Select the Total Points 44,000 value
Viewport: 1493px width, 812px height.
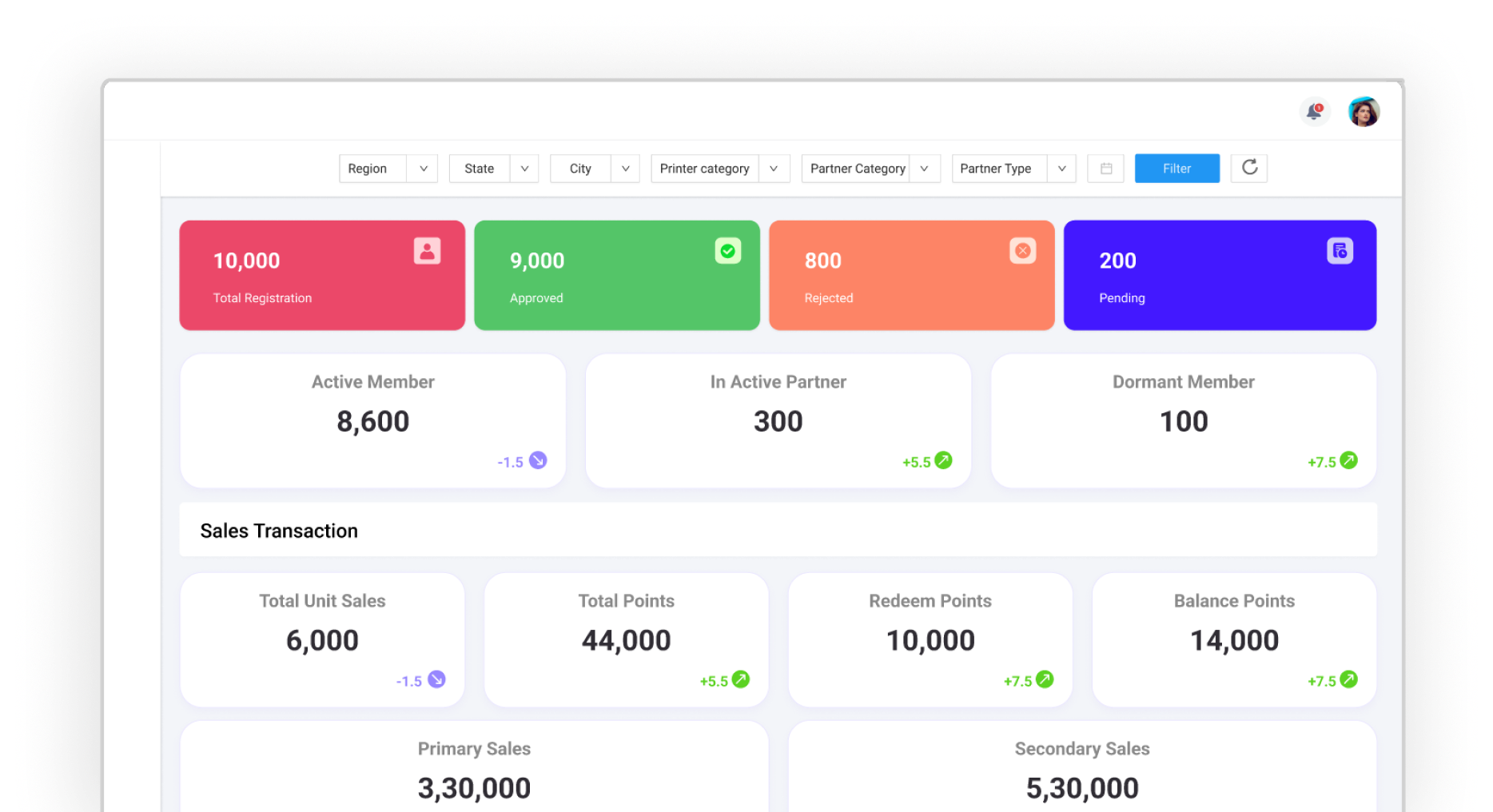click(x=626, y=641)
